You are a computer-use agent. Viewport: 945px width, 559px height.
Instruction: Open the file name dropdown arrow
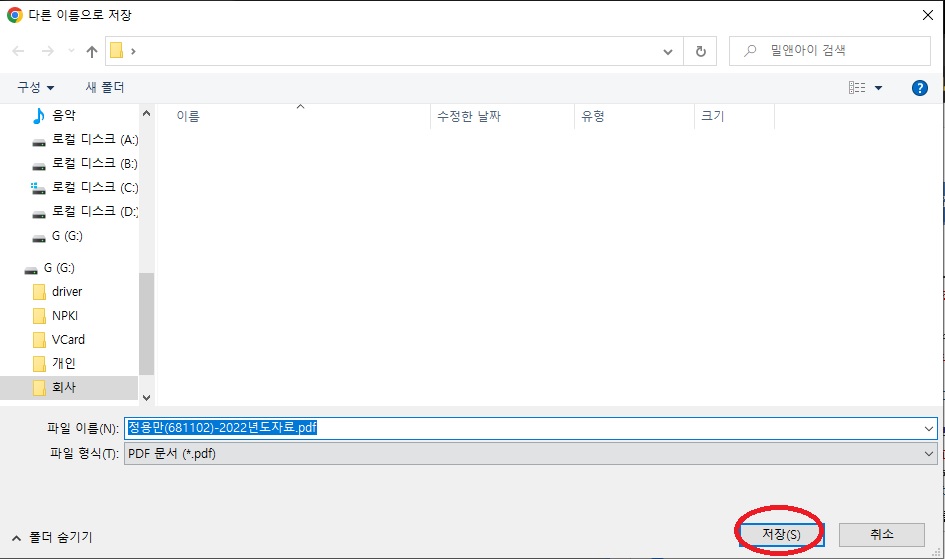pos(929,428)
